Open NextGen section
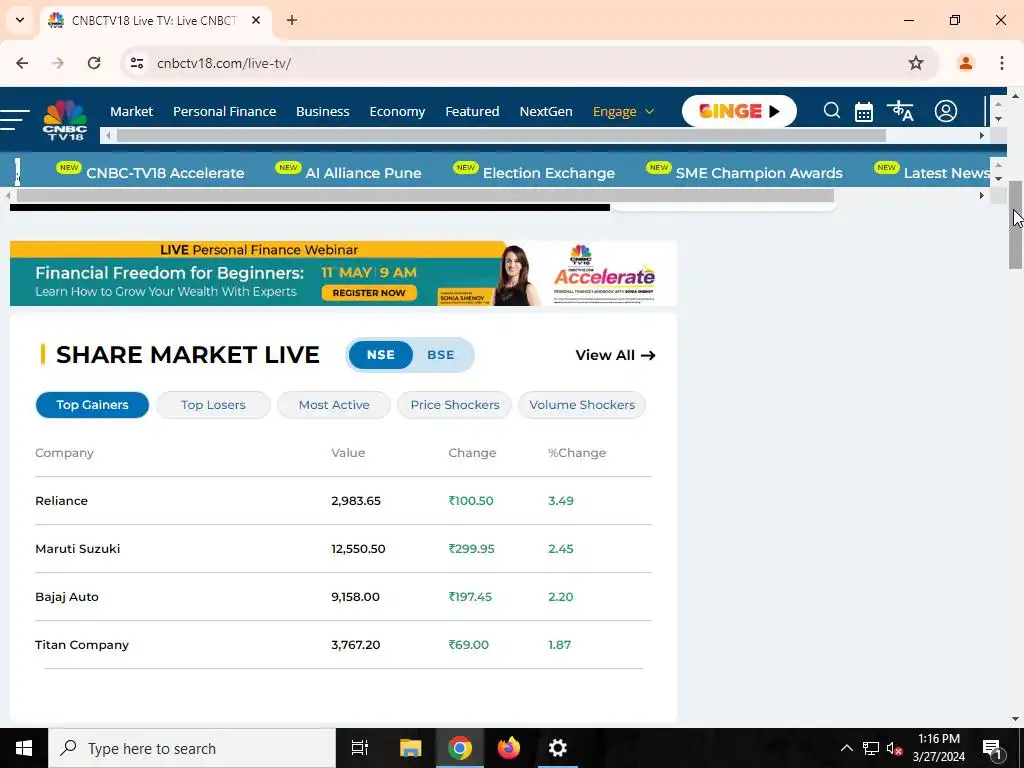 click(546, 112)
